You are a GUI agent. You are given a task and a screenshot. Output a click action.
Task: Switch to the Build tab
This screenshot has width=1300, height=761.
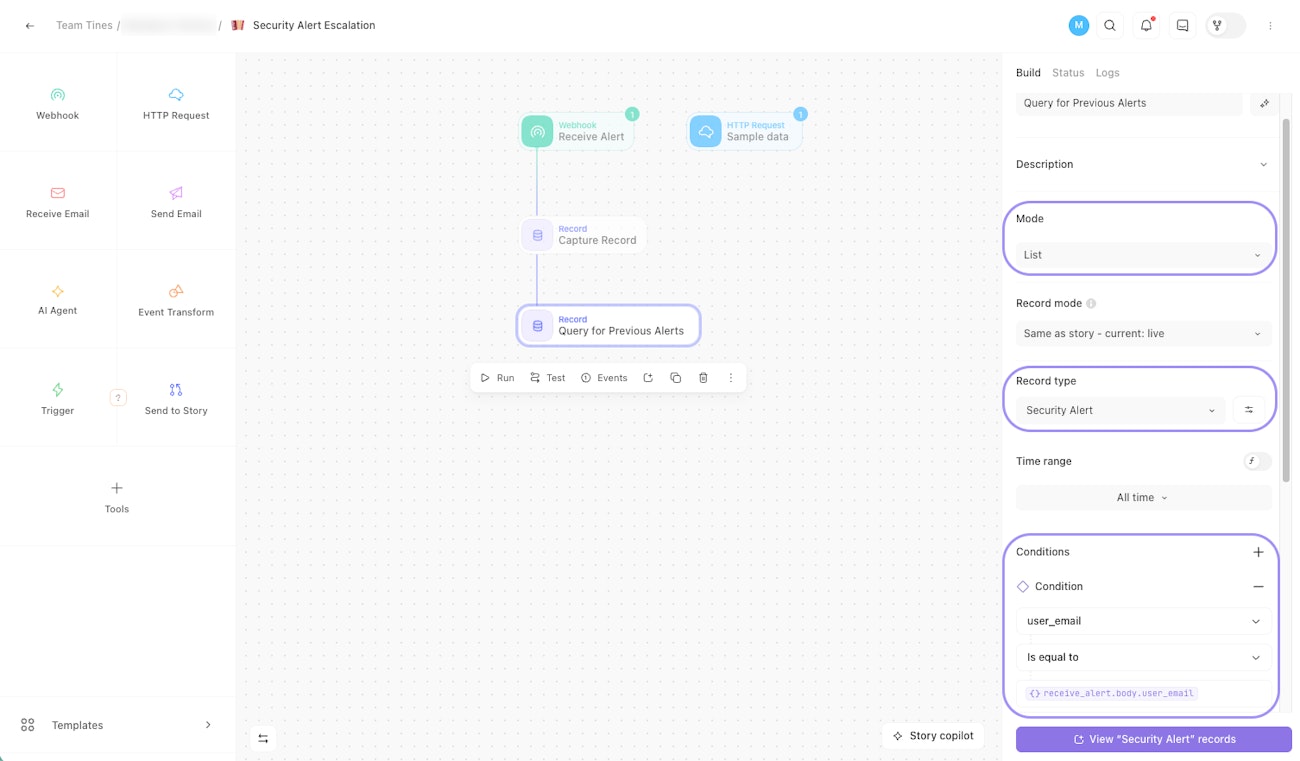(1028, 73)
